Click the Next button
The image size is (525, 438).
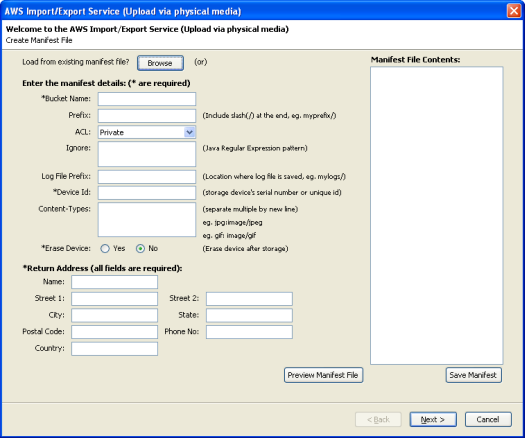pyautogui.click(x=433, y=419)
